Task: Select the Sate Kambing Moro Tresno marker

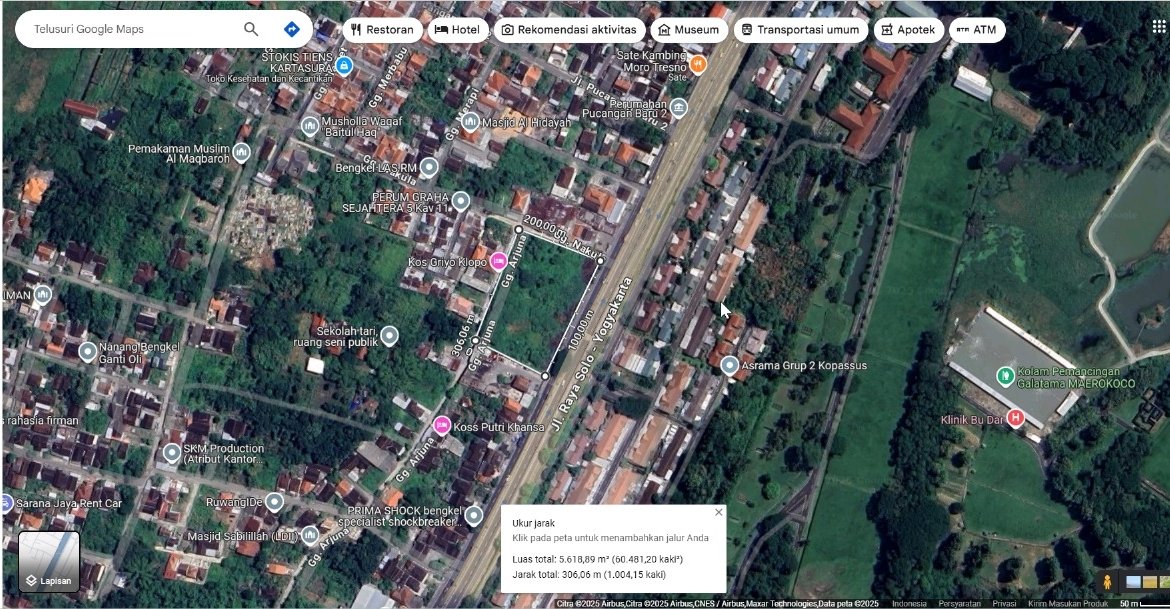Action: click(698, 64)
